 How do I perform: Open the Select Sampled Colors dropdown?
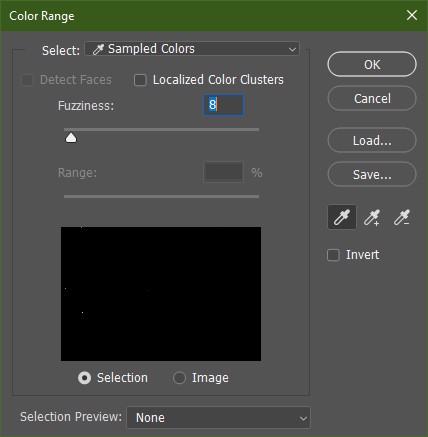pyautogui.click(x=192, y=49)
